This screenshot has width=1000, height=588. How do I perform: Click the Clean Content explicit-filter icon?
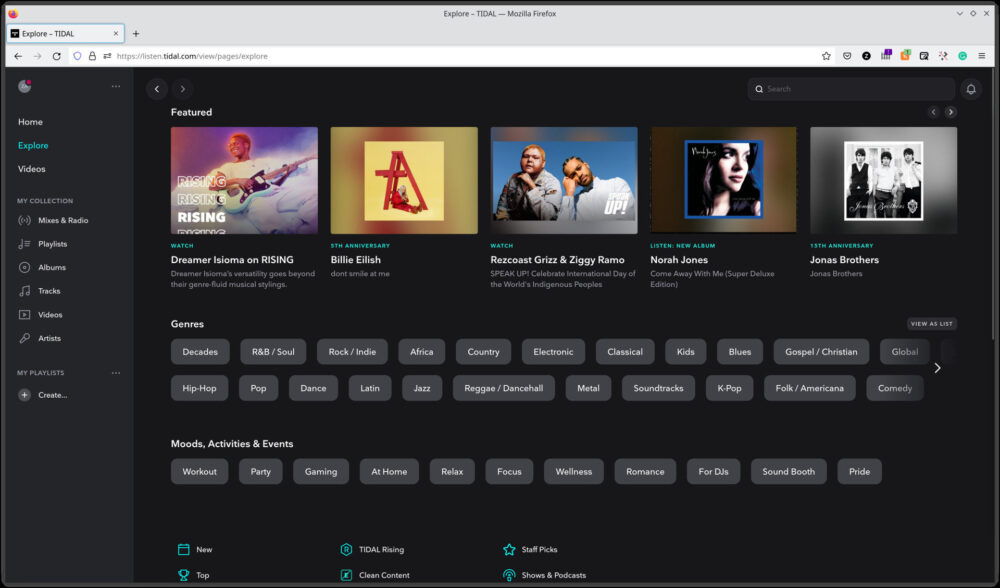(347, 575)
